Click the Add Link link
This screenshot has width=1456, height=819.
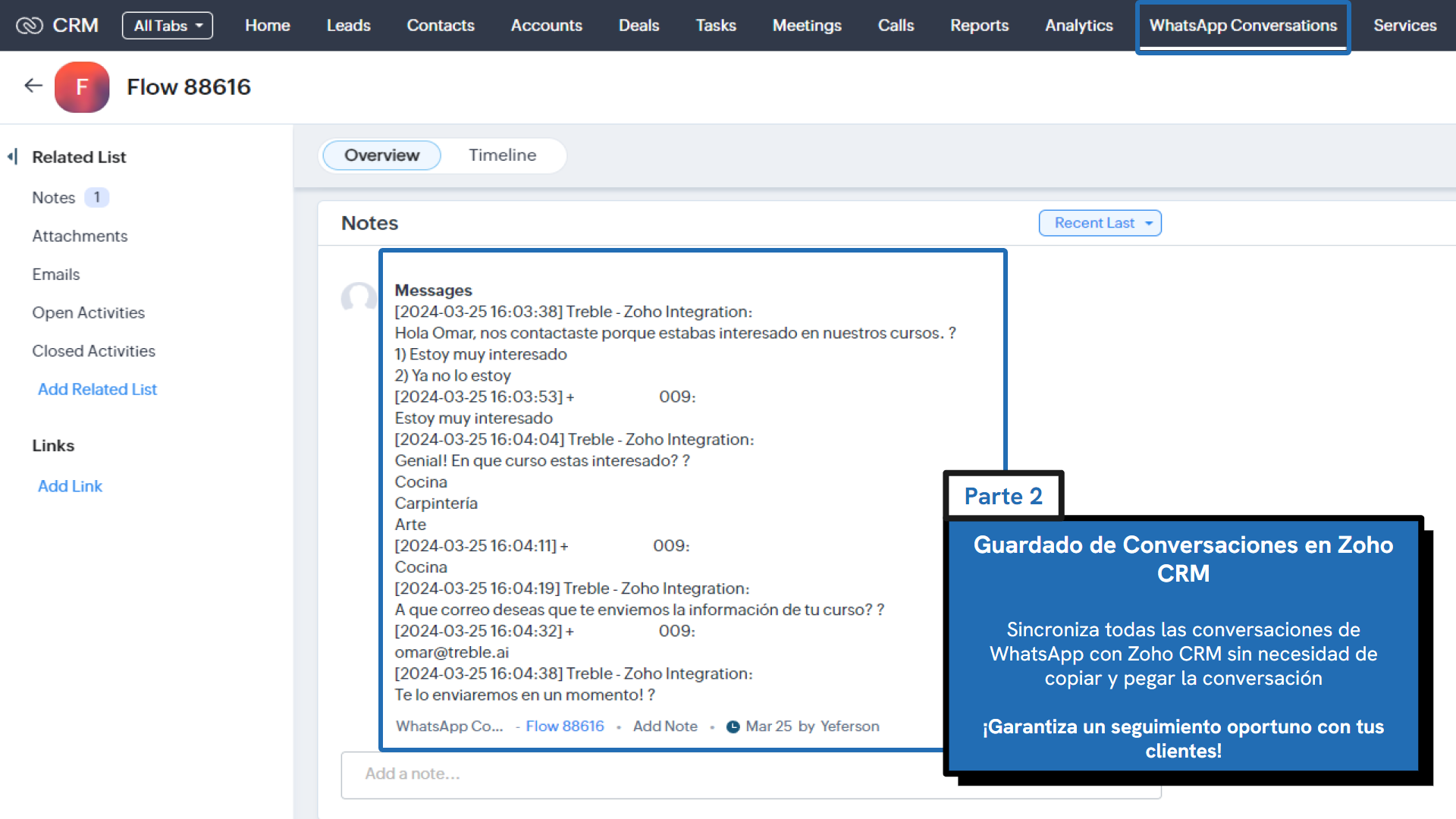tap(70, 486)
